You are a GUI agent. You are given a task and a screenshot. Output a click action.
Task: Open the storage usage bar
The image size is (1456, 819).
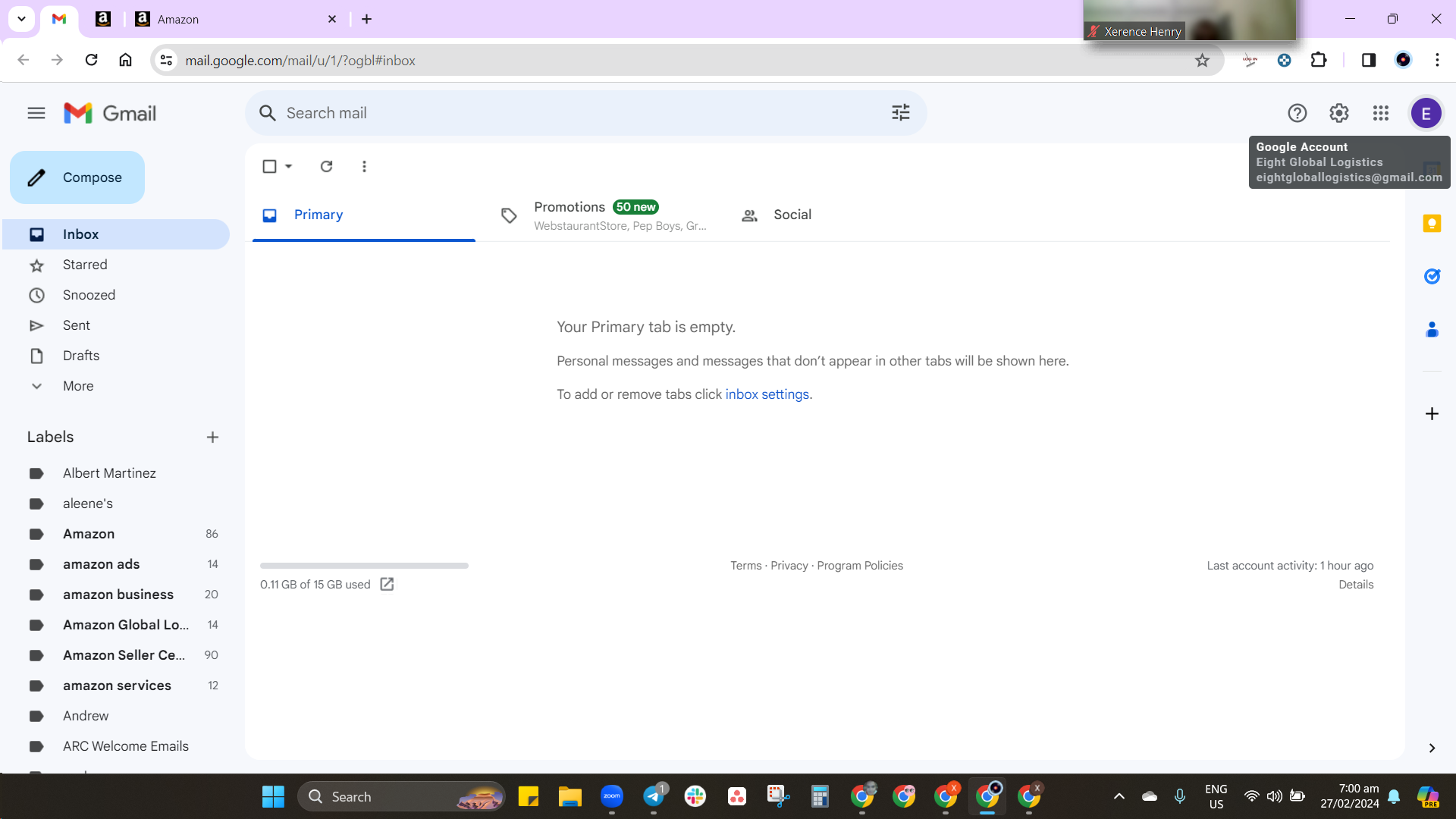click(364, 566)
